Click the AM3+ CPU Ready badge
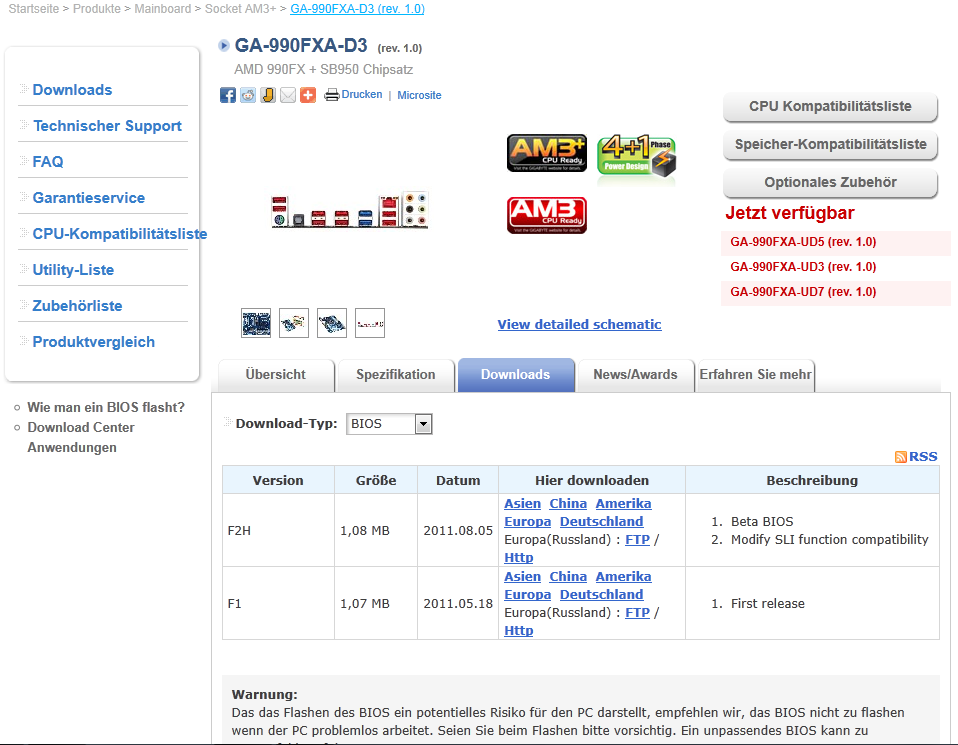Image resolution: width=958 pixels, height=745 pixels. (547, 153)
